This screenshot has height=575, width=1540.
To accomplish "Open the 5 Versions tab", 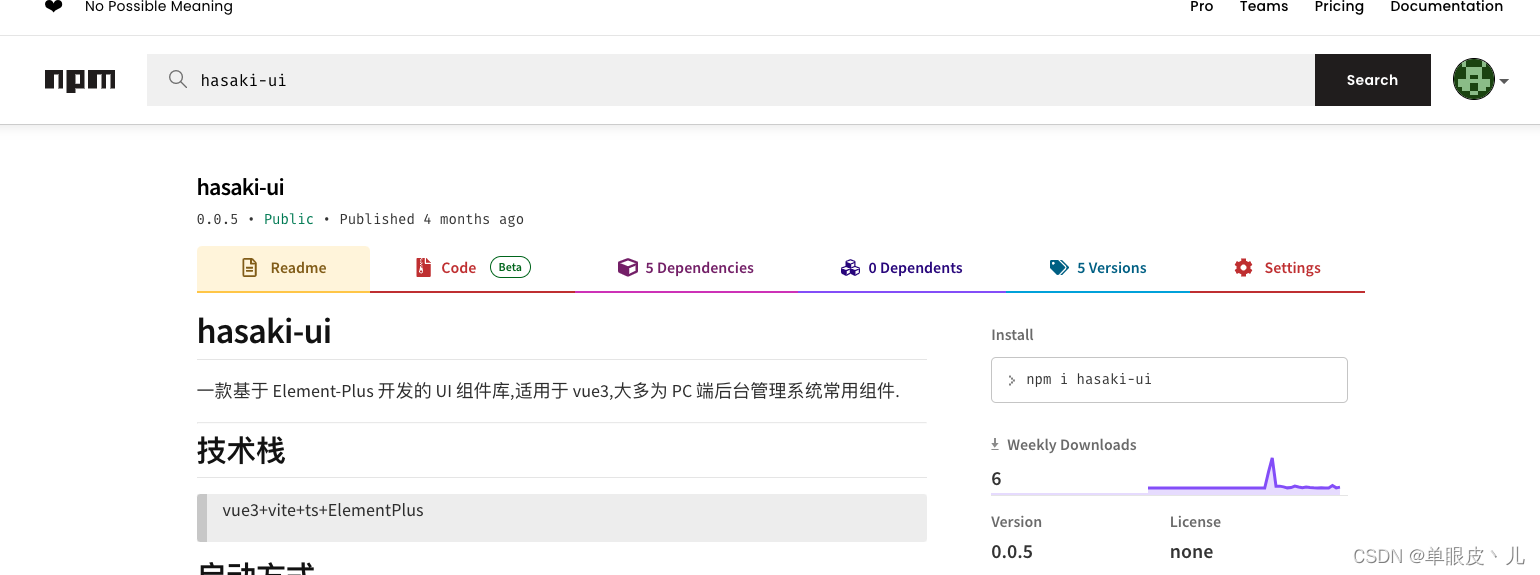I will point(1097,268).
